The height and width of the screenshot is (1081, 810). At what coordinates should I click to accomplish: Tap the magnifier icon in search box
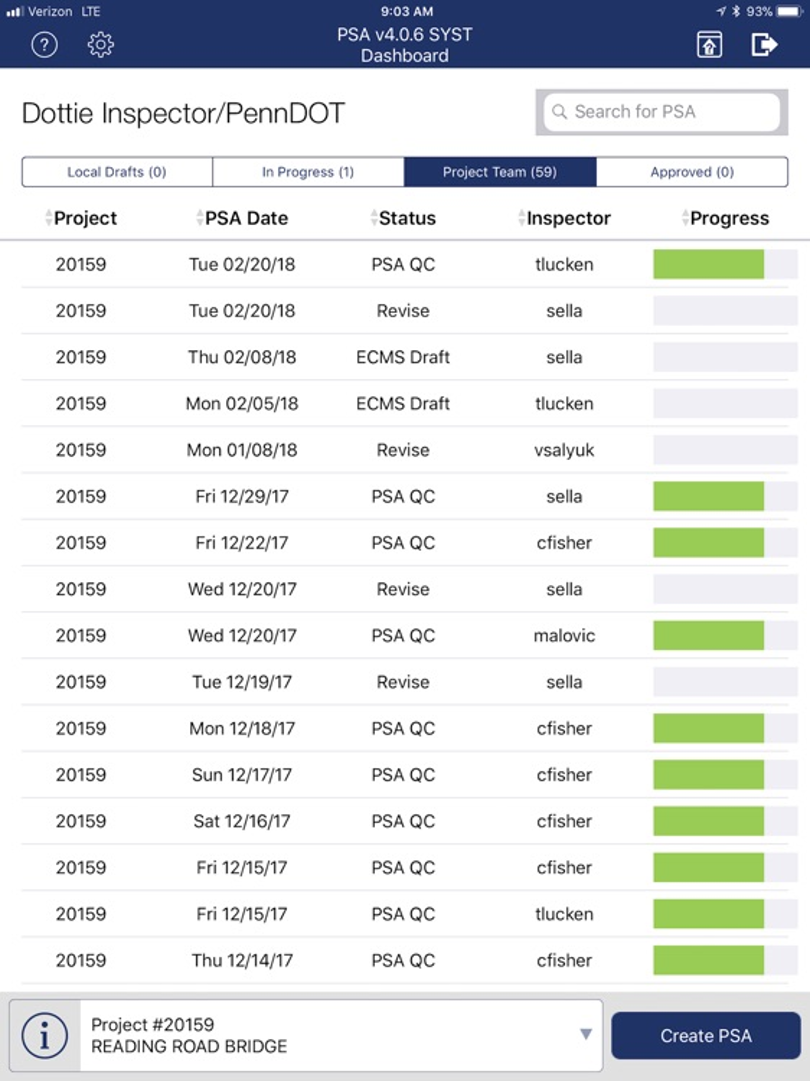[559, 112]
